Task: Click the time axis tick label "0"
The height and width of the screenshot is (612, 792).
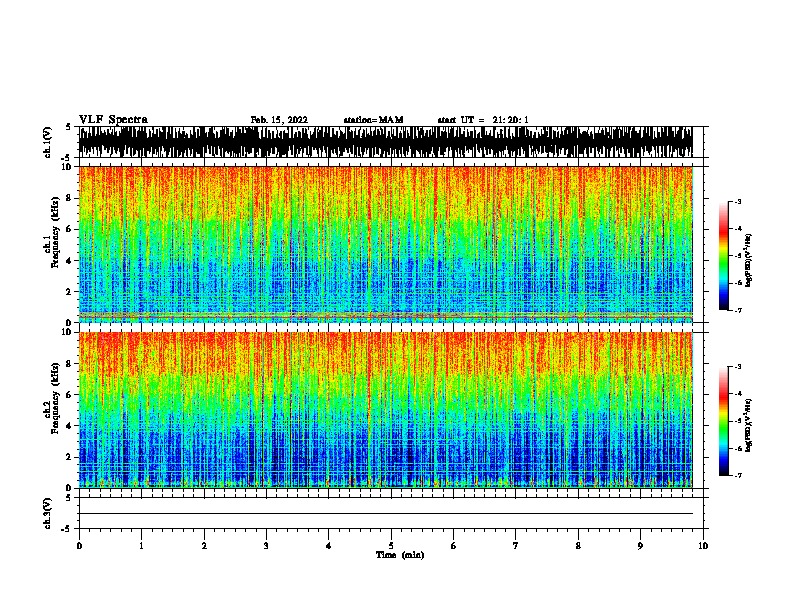Action: tap(79, 546)
